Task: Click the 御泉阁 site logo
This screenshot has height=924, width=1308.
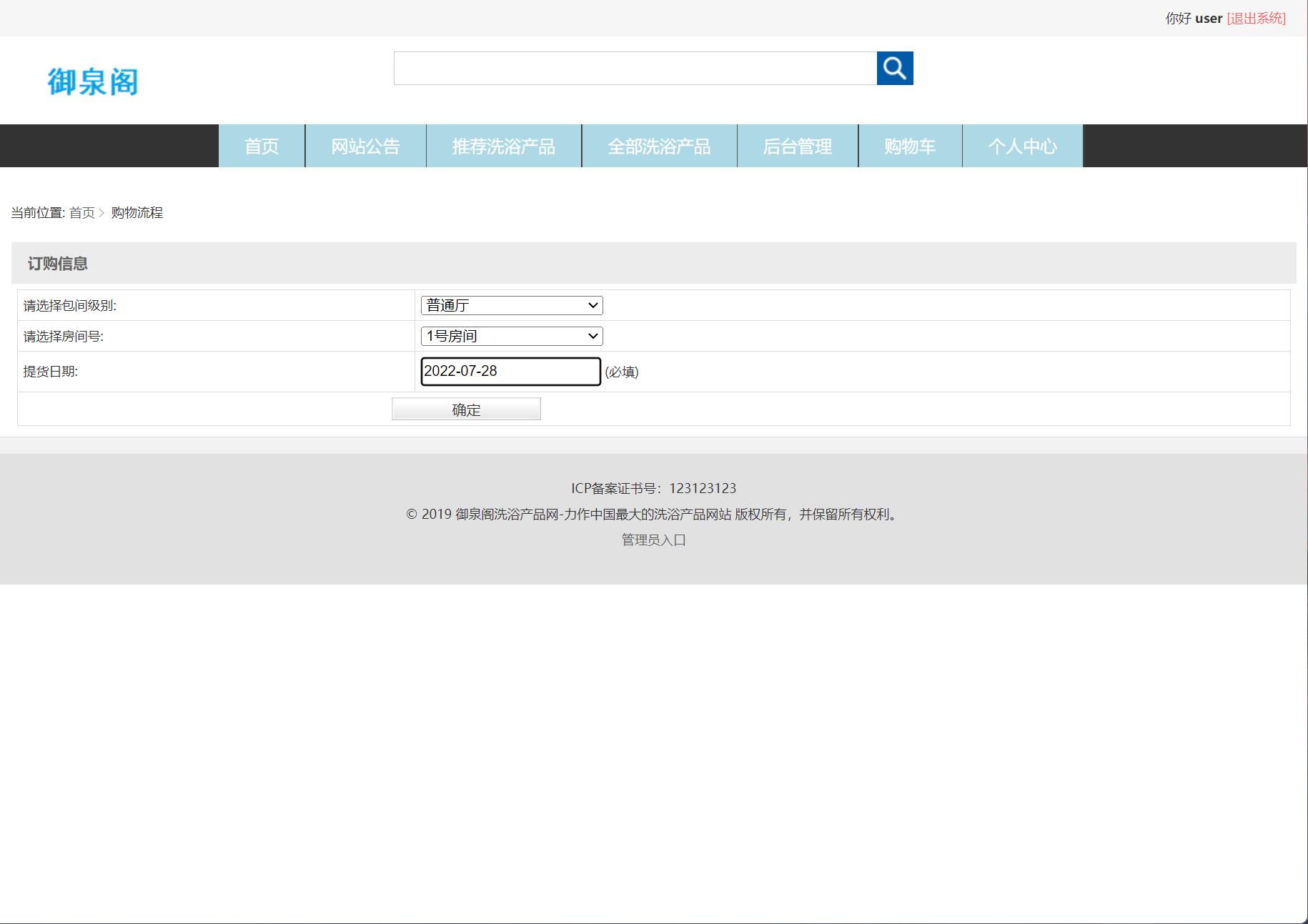Action: coord(93,81)
